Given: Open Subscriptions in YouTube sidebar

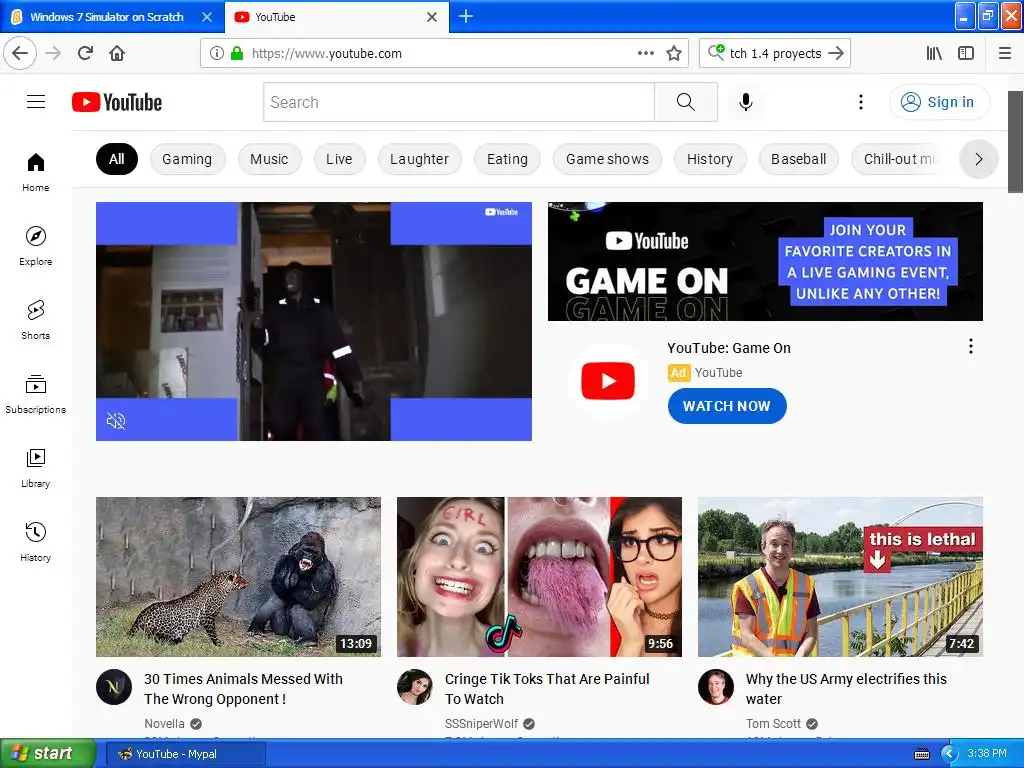Looking at the screenshot, I should click(35, 394).
